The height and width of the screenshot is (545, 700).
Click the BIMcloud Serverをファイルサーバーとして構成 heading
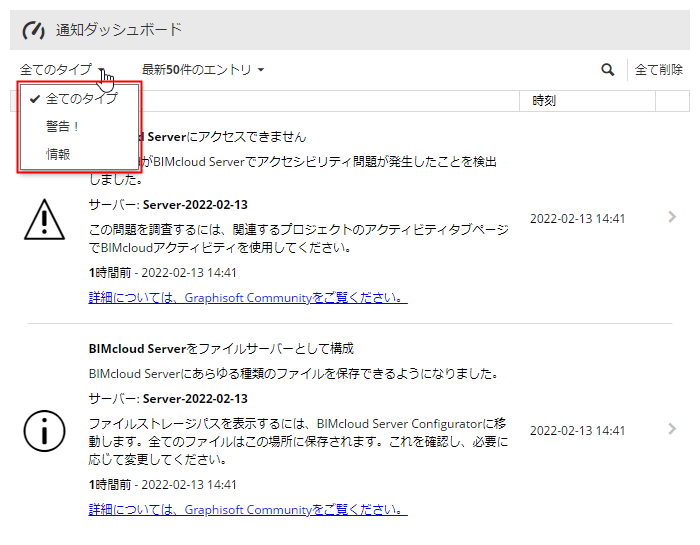point(221,348)
